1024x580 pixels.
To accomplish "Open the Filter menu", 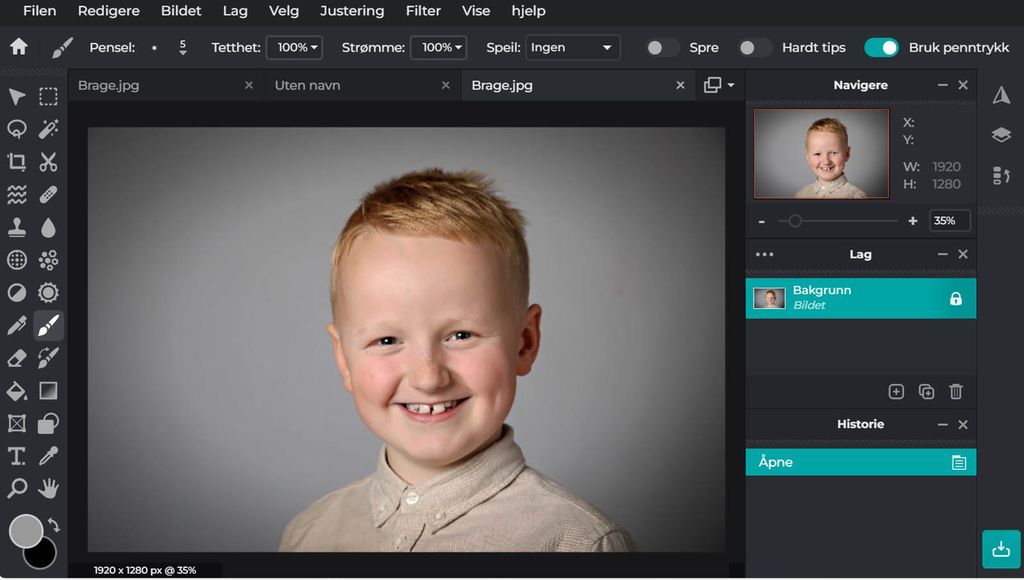I will pyautogui.click(x=423, y=11).
